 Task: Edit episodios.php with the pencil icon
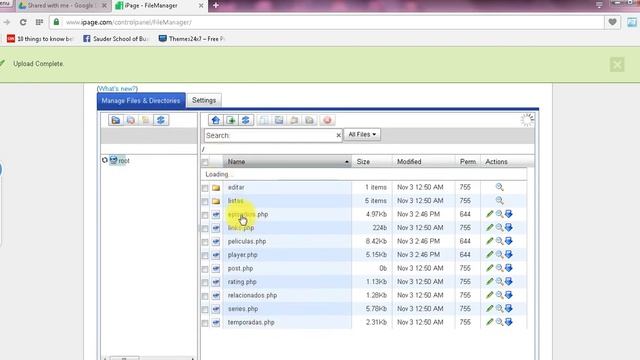tap(490, 214)
